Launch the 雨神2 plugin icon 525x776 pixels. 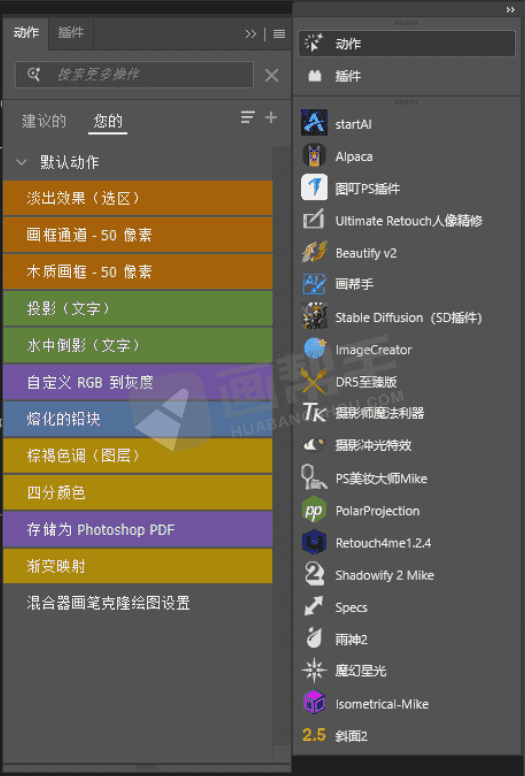click(x=314, y=638)
